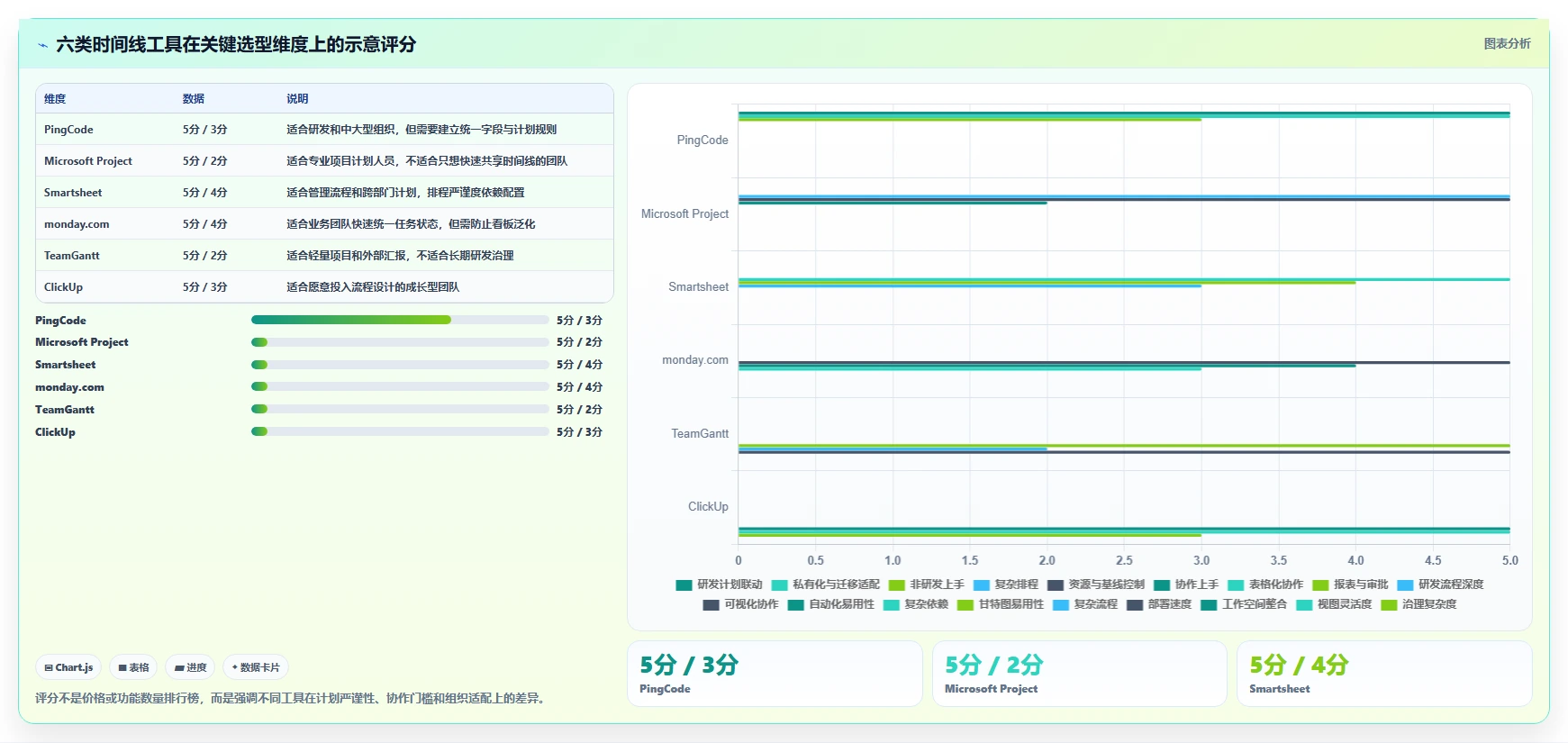The image size is (1568, 743).
Task: Click PingCode's lime green bar ending at 3.0
Action: pos(970,120)
